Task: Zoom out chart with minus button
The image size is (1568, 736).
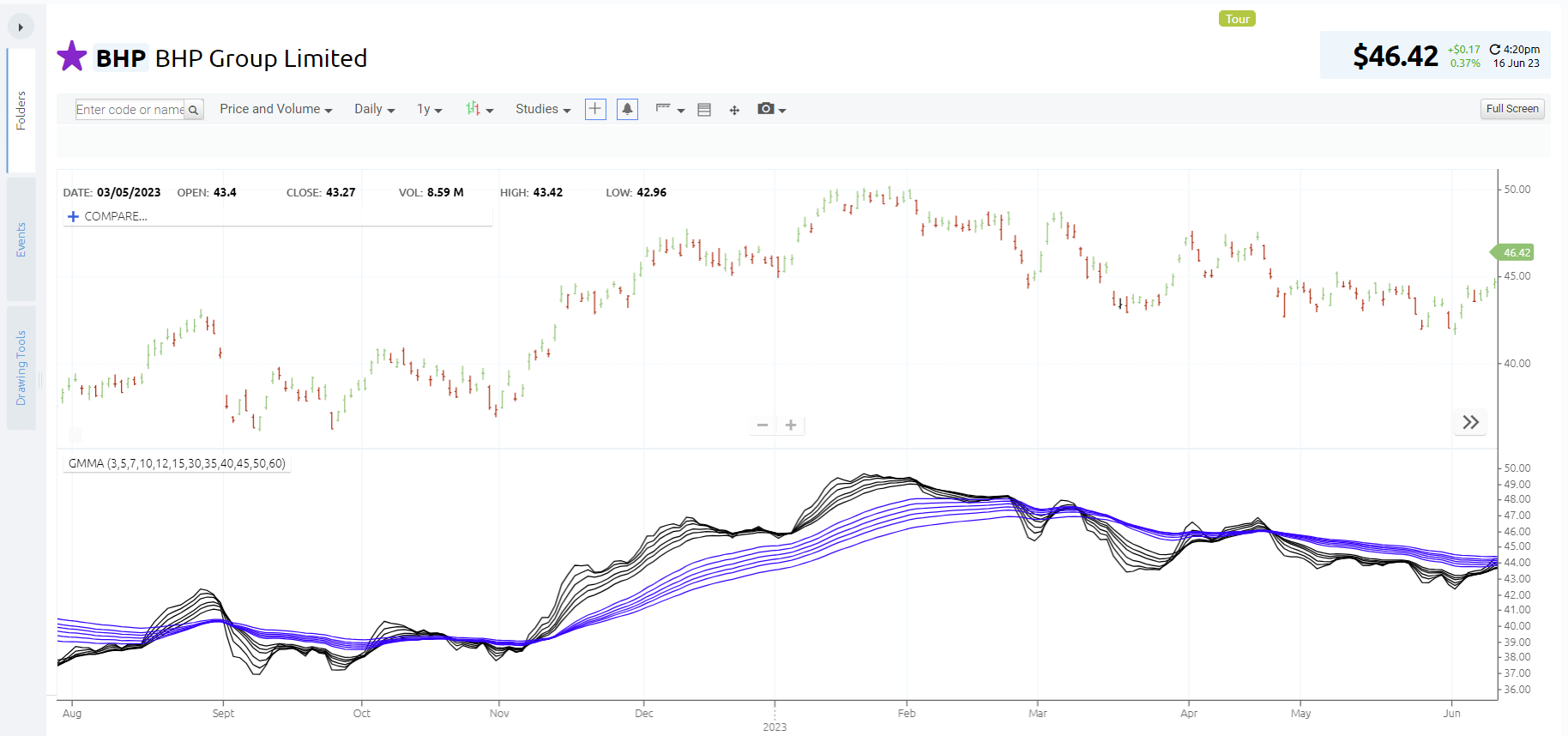Action: 763,425
